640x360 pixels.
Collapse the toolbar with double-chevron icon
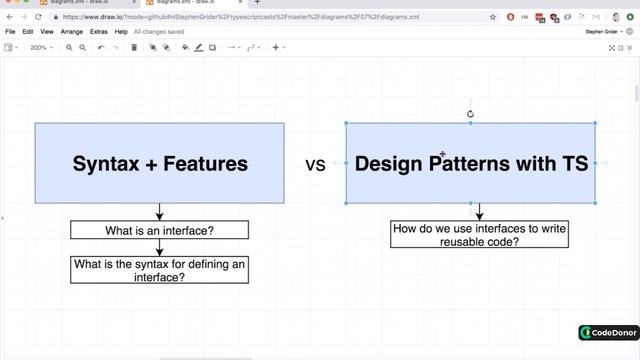coord(630,48)
